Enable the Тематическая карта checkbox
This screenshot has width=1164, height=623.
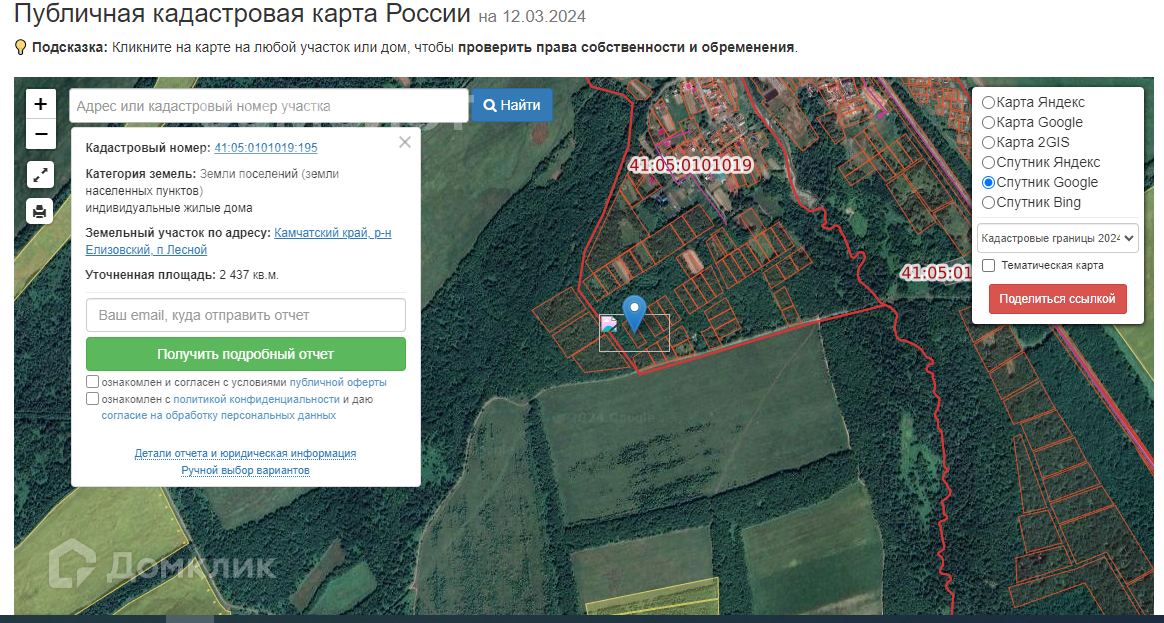click(988, 265)
